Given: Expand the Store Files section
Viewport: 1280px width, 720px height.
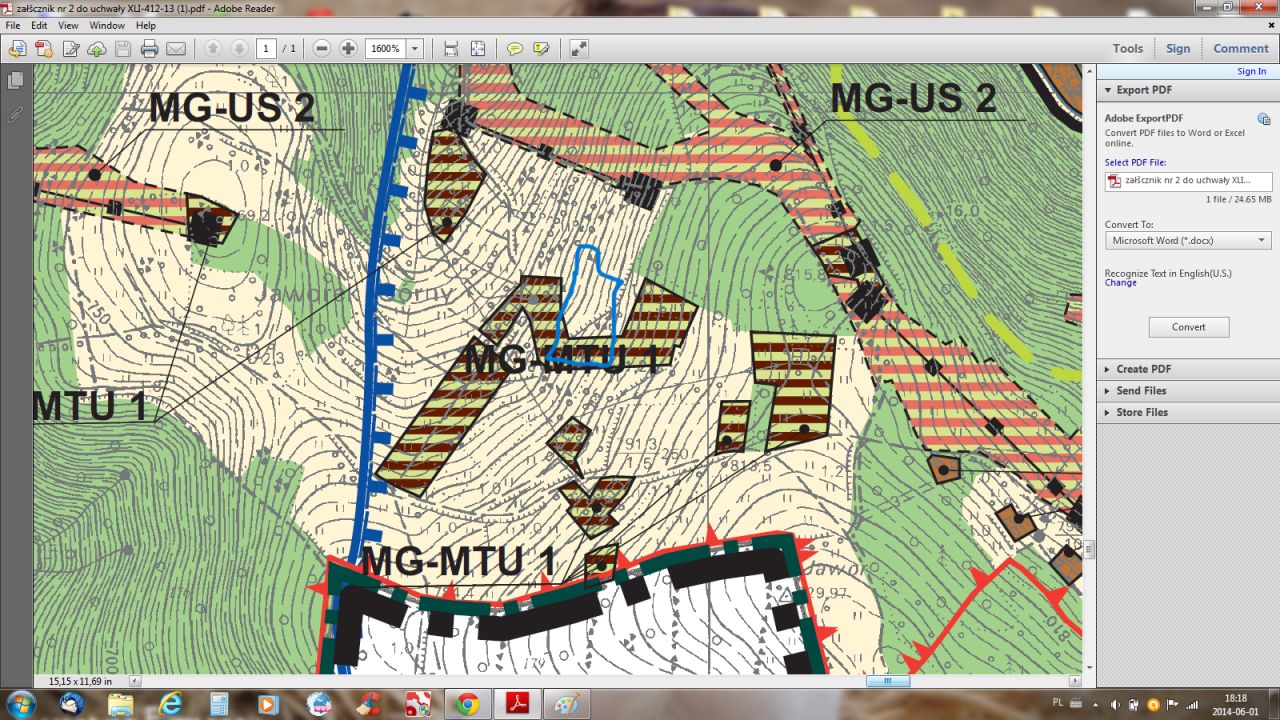Looking at the screenshot, I should click(1142, 412).
